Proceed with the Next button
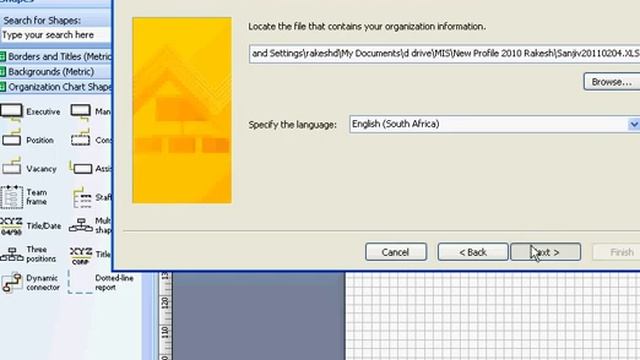This screenshot has width=640, height=360. coord(546,252)
